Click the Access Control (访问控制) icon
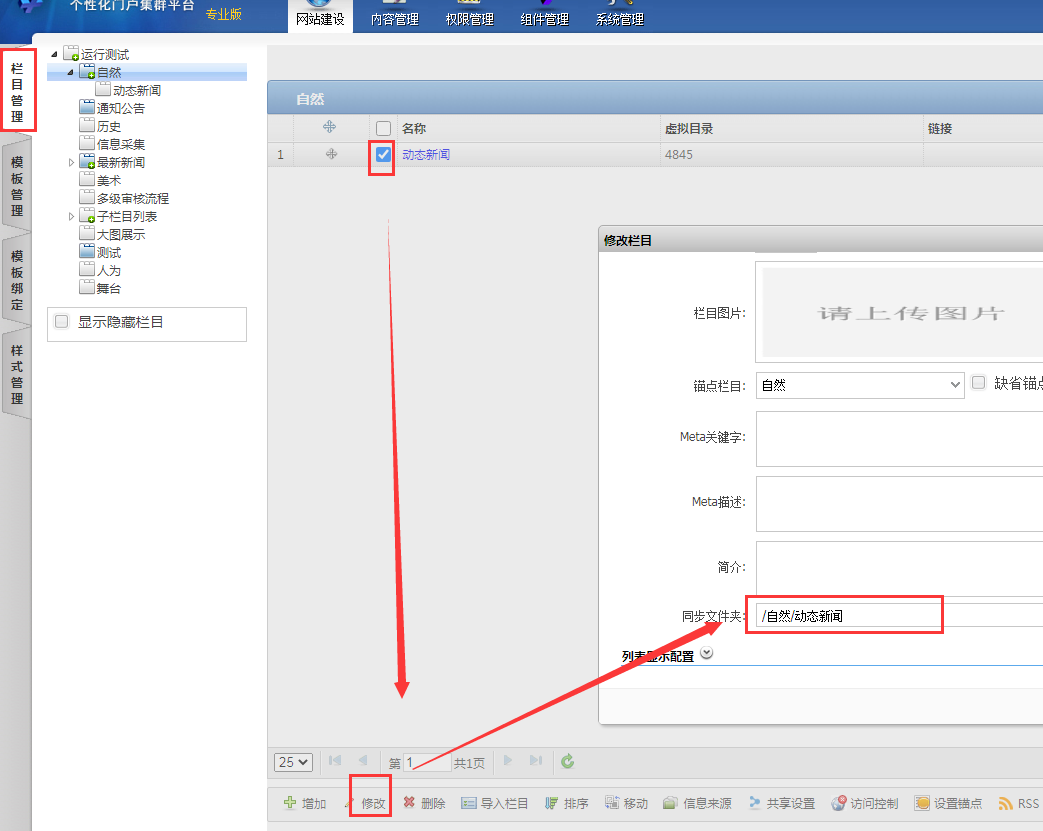Image resolution: width=1043 pixels, height=831 pixels. coord(838,803)
